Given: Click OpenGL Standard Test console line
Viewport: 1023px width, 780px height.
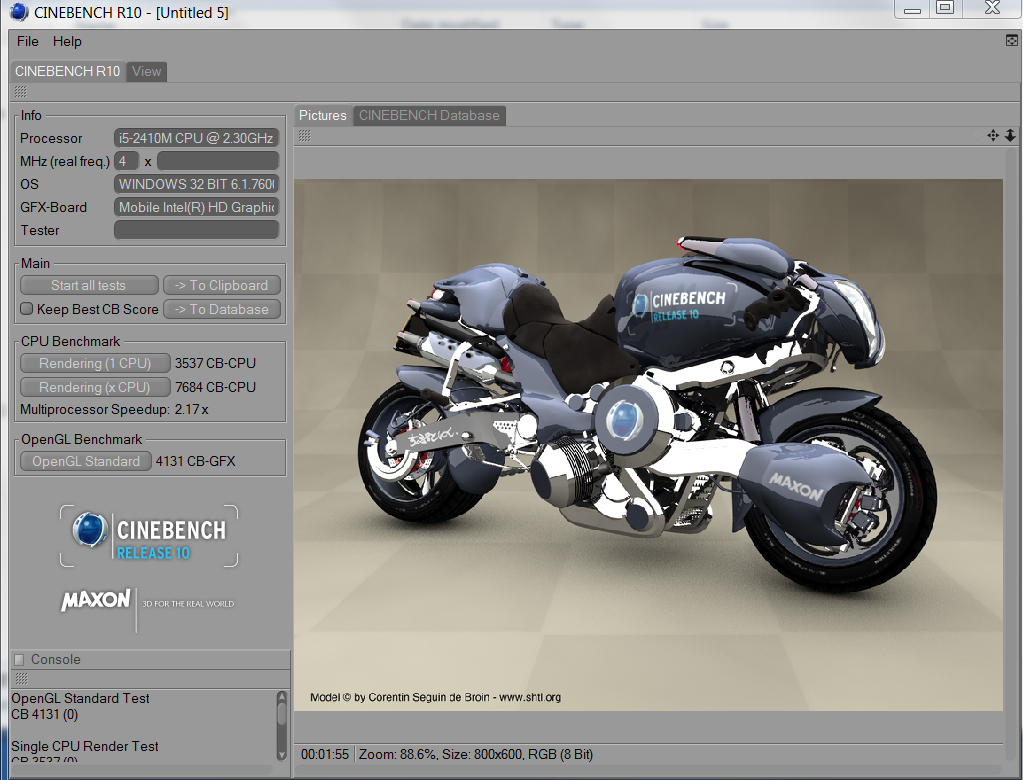Looking at the screenshot, I should [x=80, y=698].
